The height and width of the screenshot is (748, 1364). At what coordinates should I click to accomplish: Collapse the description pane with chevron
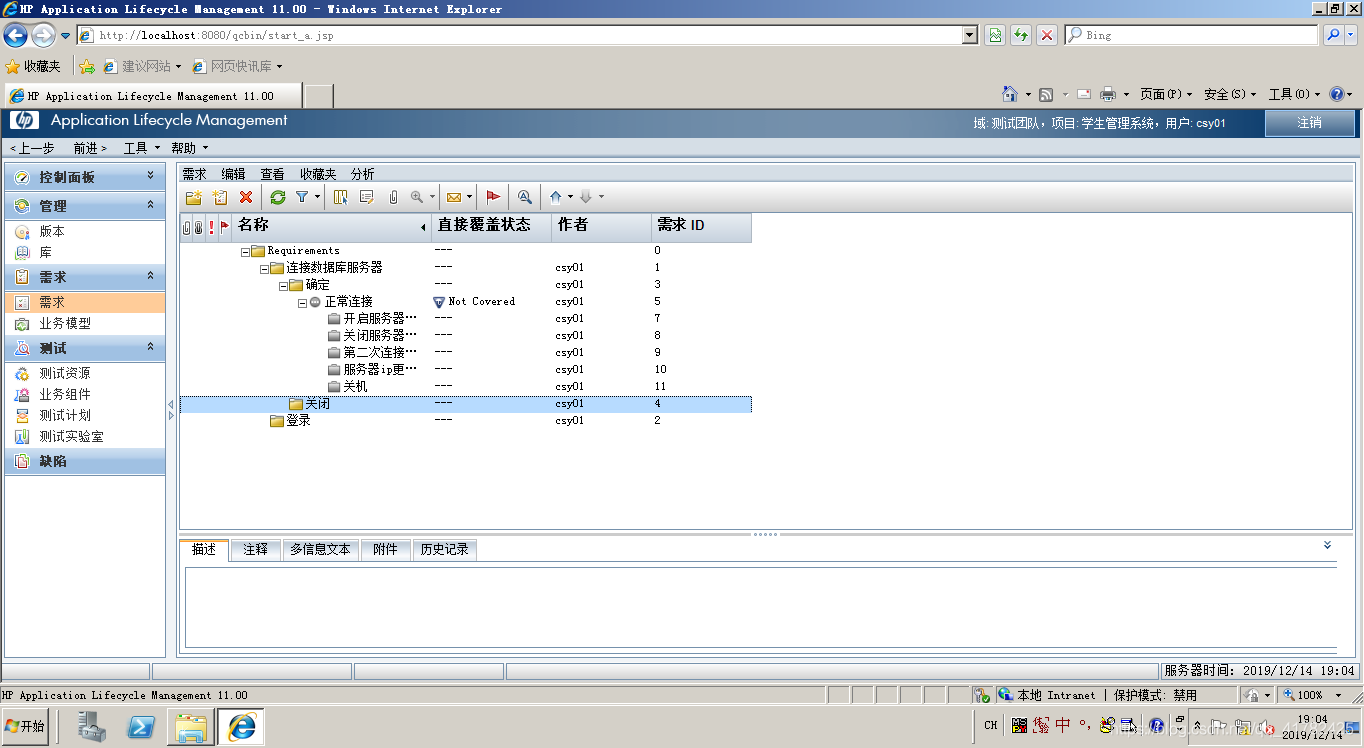pyautogui.click(x=1327, y=545)
